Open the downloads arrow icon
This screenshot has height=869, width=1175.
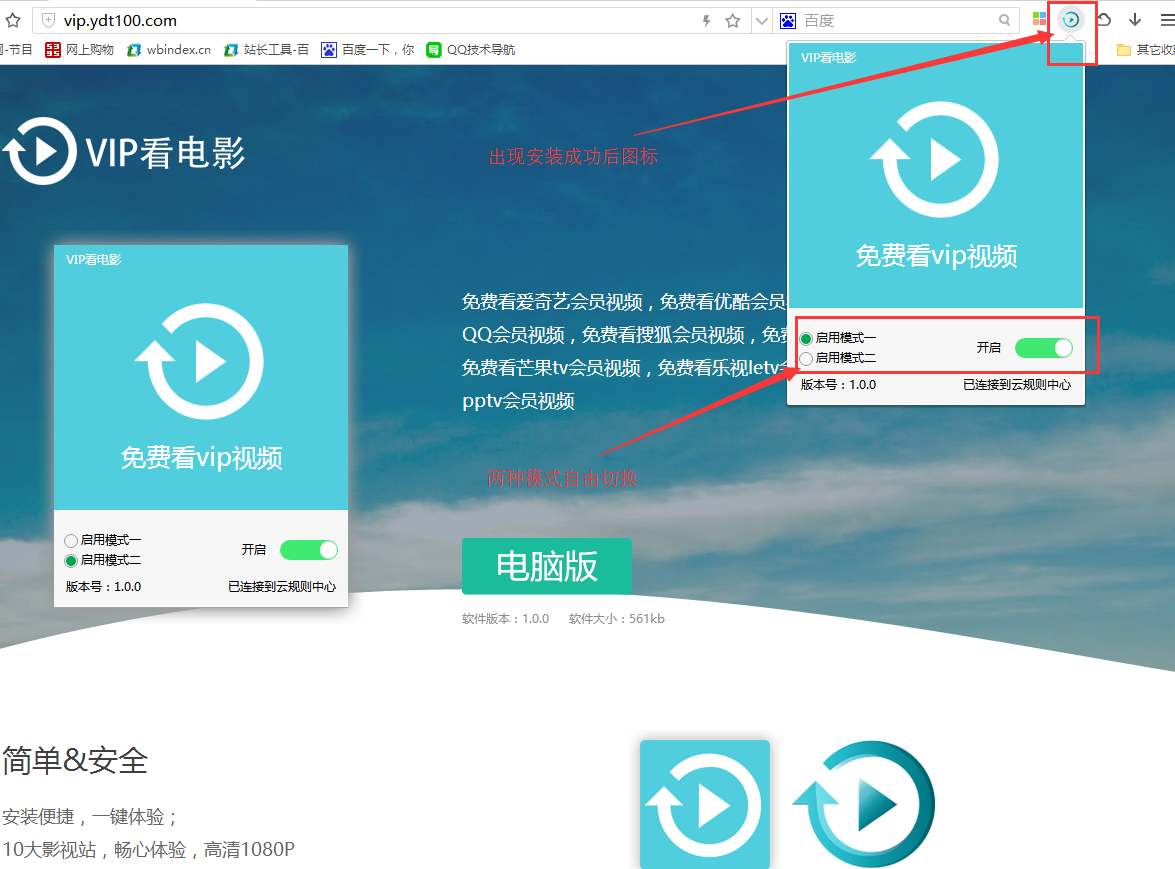click(x=1135, y=20)
